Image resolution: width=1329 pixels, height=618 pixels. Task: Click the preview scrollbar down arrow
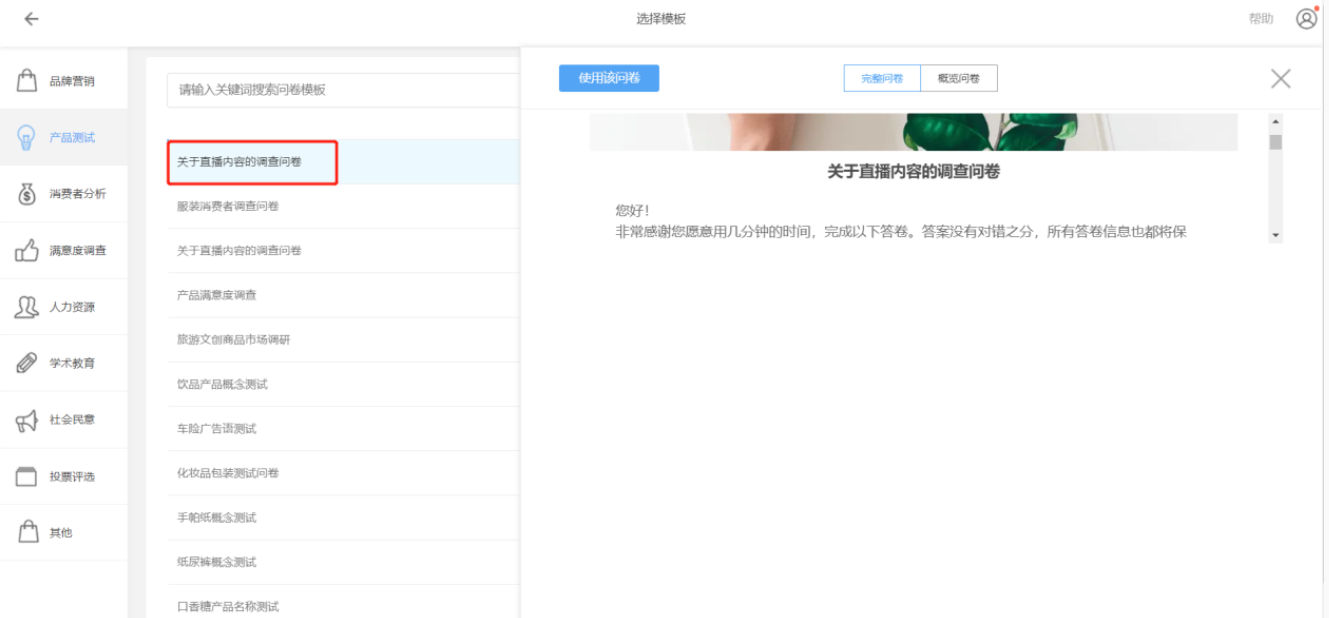[1275, 235]
